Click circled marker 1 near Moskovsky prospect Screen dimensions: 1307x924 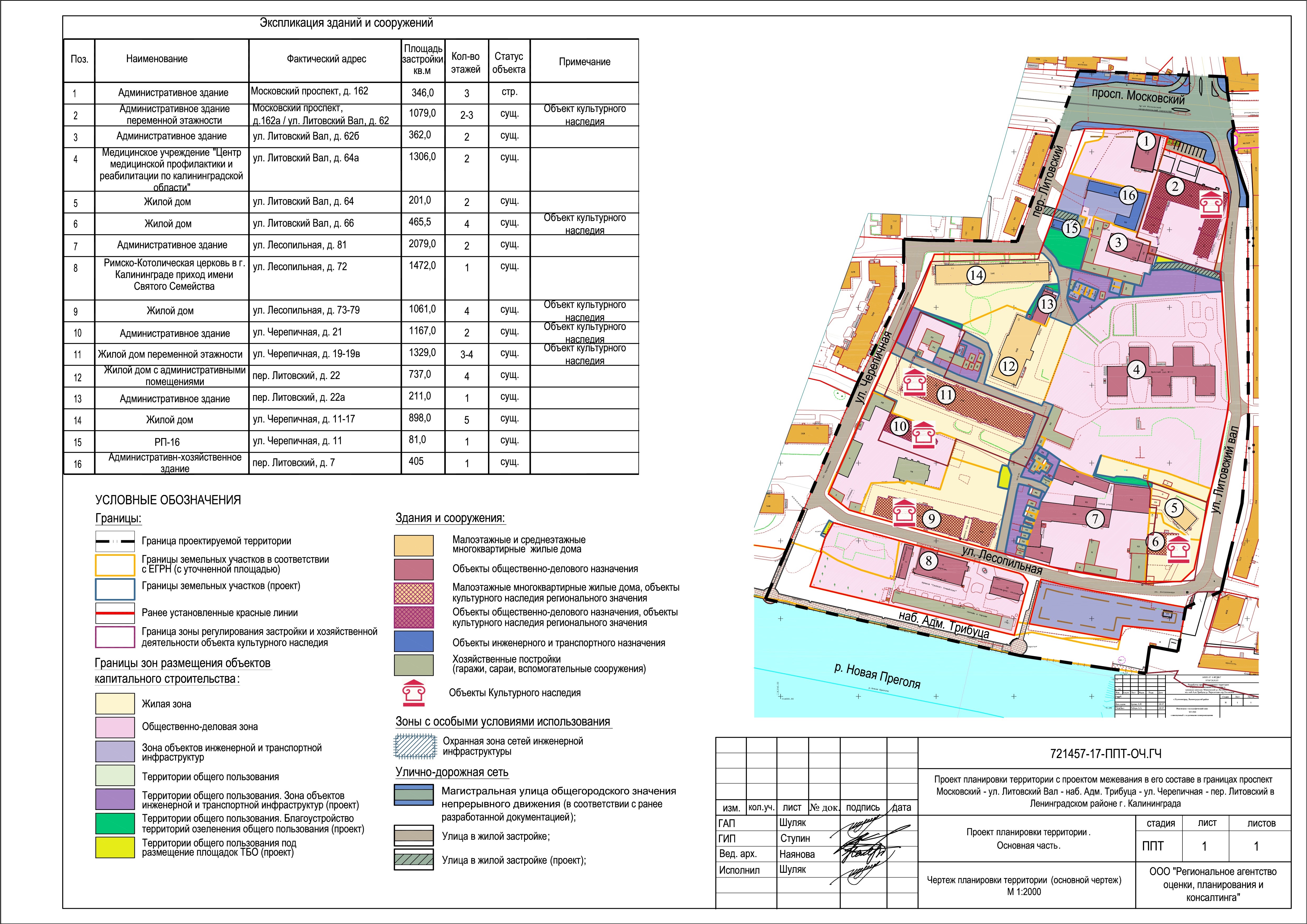[1146, 141]
